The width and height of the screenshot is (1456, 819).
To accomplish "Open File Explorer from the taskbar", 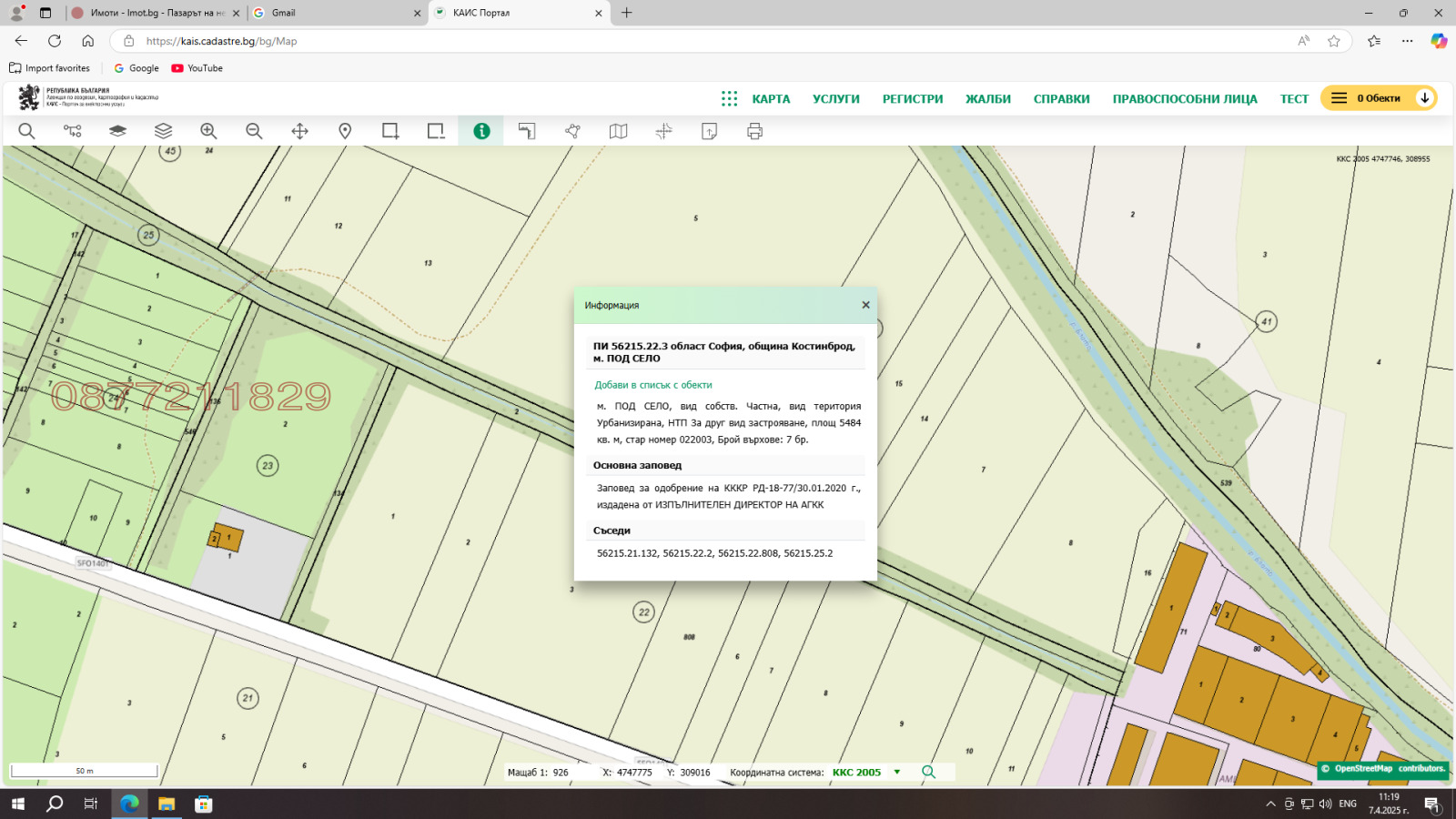I will point(166,804).
